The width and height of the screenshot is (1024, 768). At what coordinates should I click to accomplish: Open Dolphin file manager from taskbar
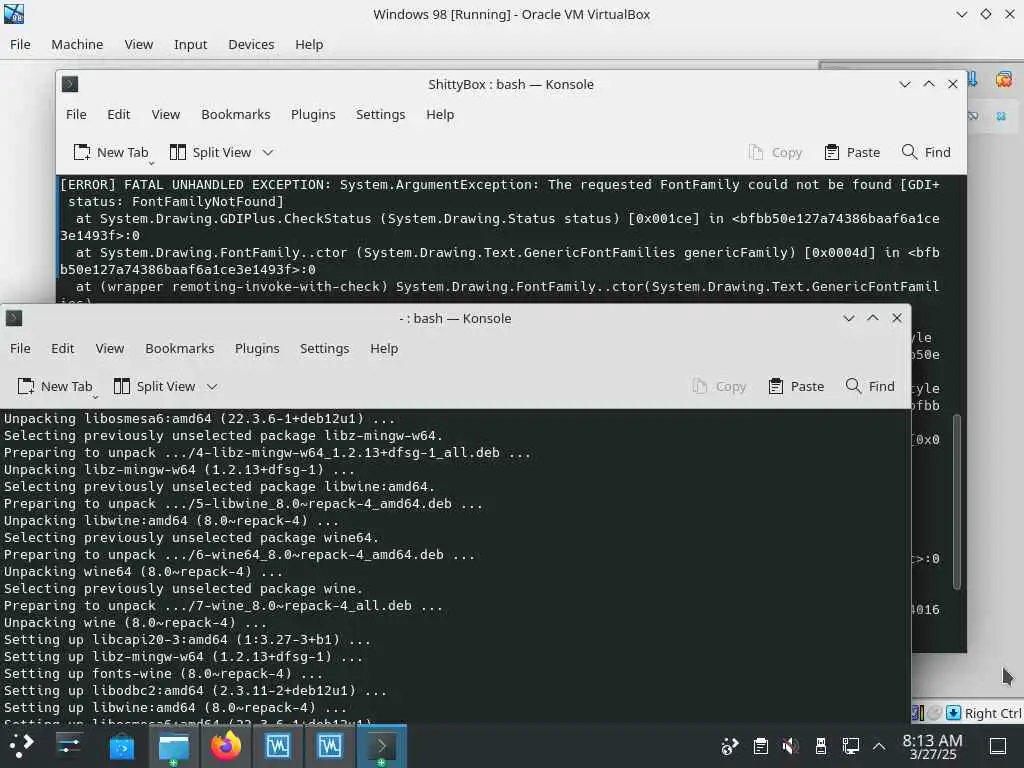[174, 746]
